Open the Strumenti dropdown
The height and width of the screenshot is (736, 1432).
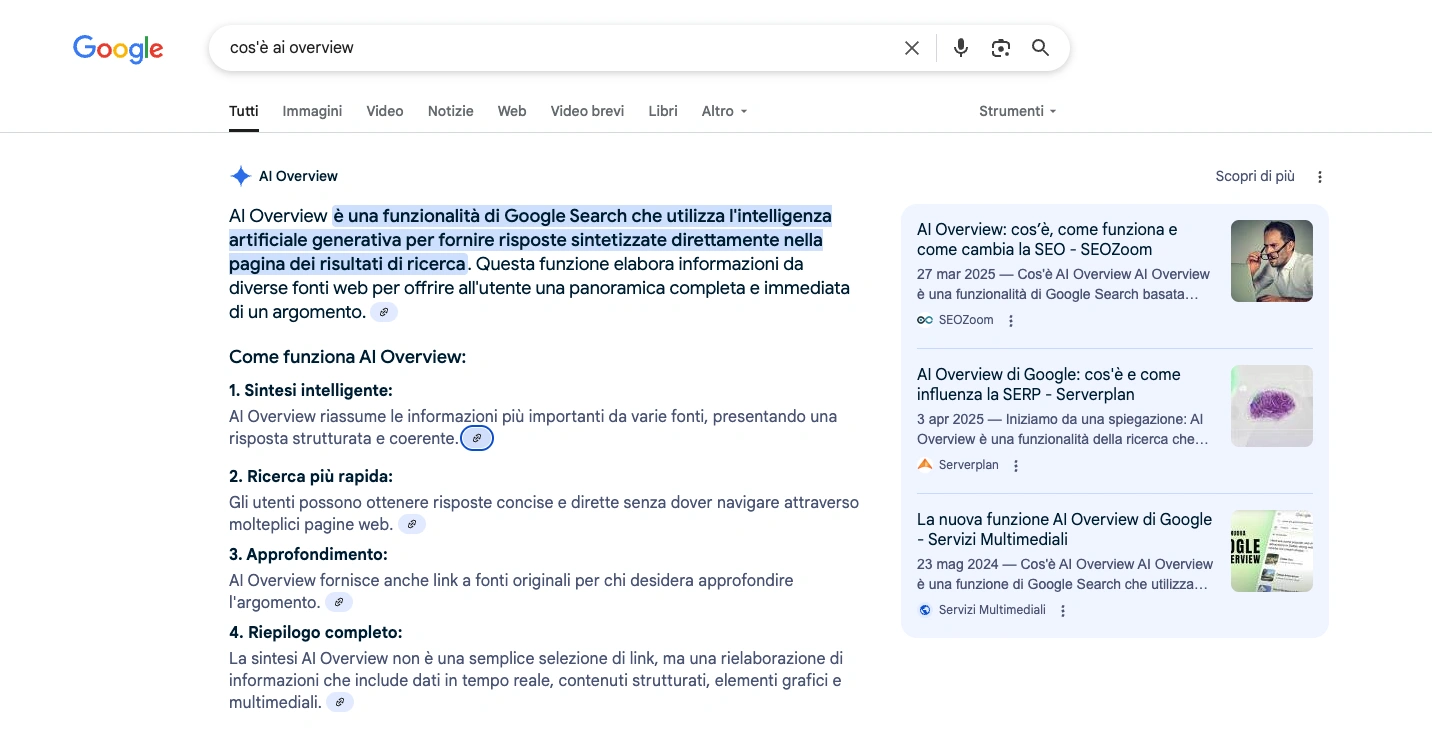[1017, 111]
